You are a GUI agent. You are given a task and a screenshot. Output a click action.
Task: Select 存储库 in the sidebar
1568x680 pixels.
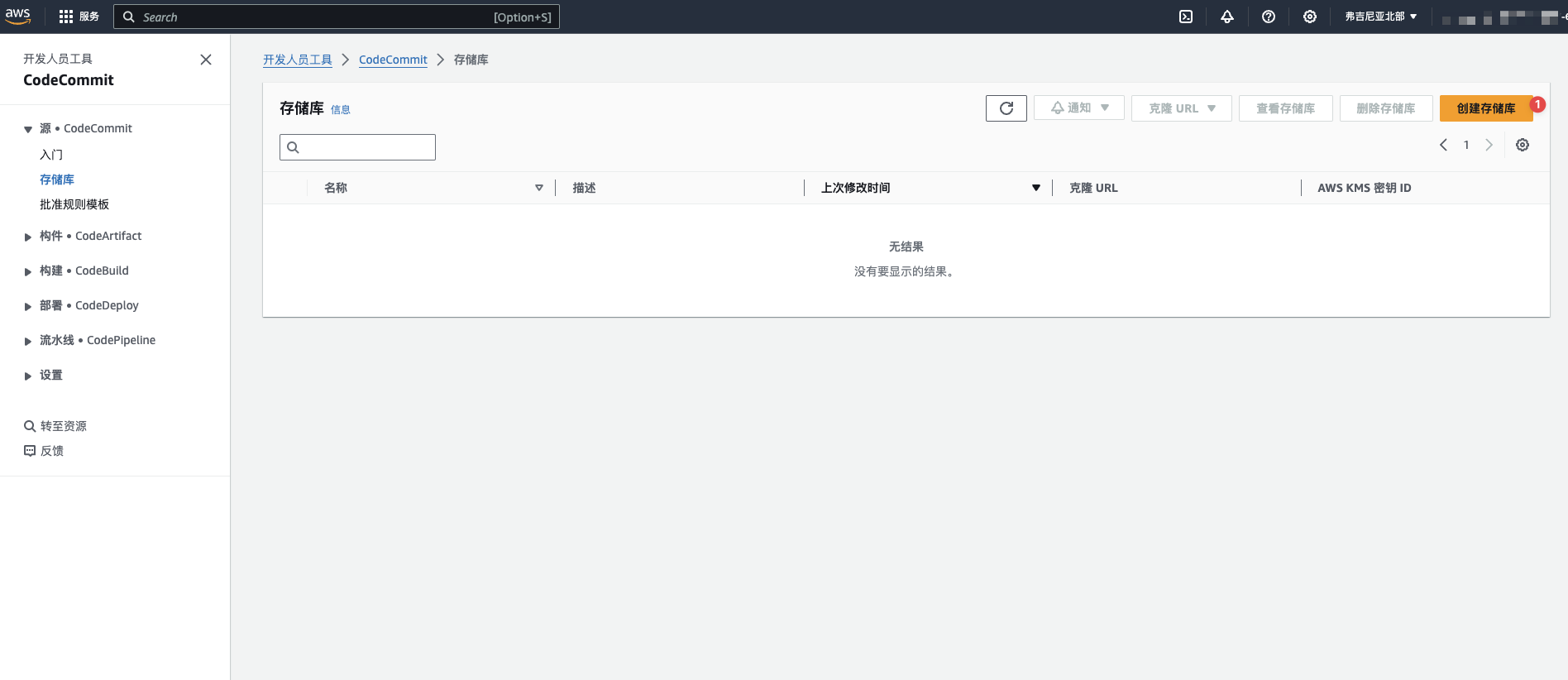(57, 180)
